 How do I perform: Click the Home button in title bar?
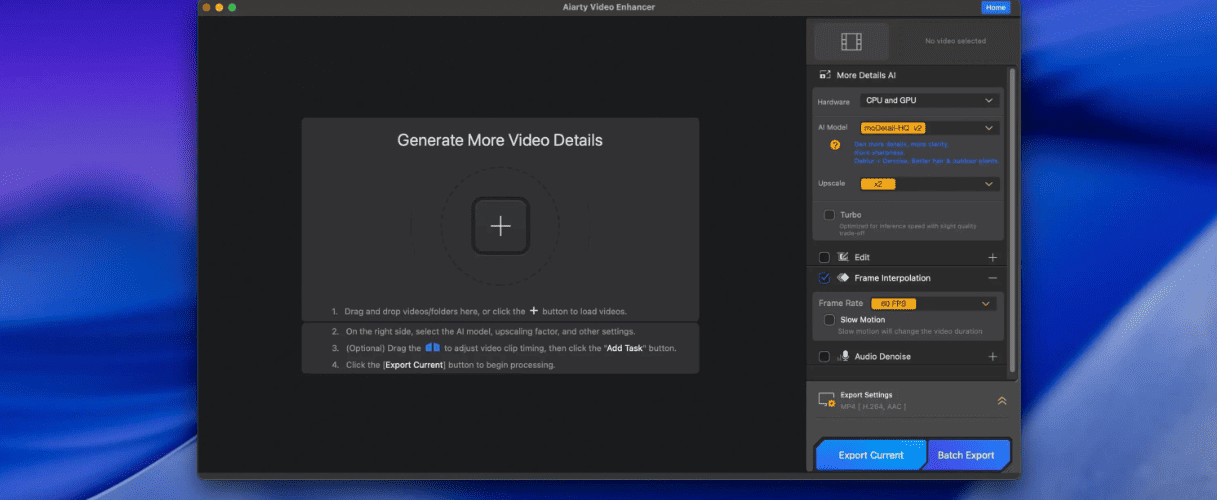click(x=996, y=7)
